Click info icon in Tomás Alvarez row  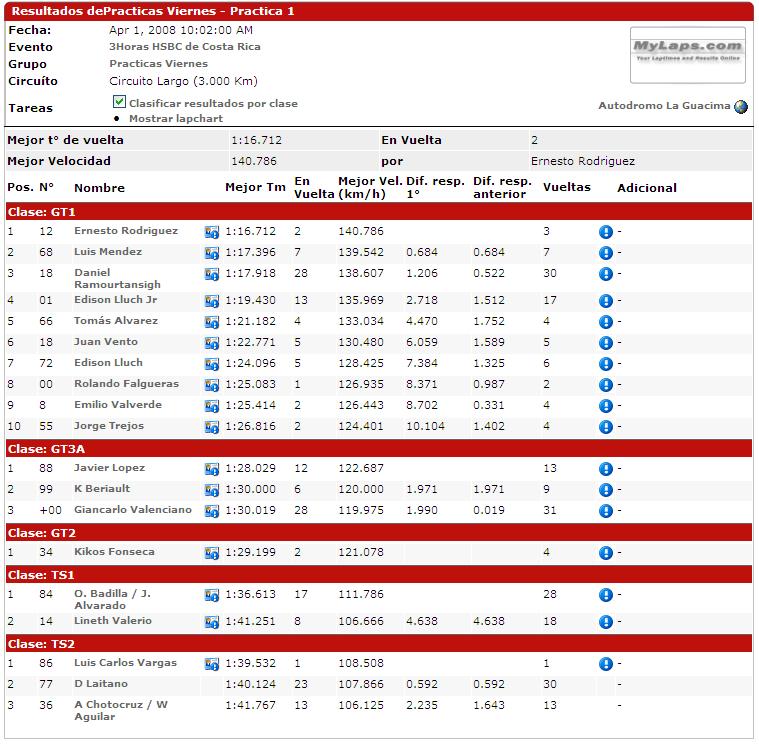point(605,322)
